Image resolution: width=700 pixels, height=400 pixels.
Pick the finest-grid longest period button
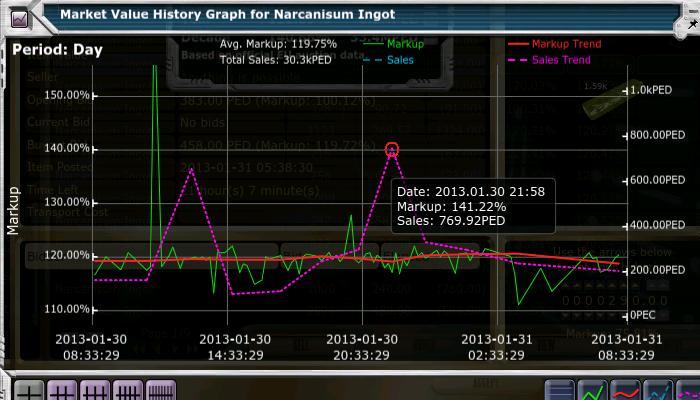point(160,391)
